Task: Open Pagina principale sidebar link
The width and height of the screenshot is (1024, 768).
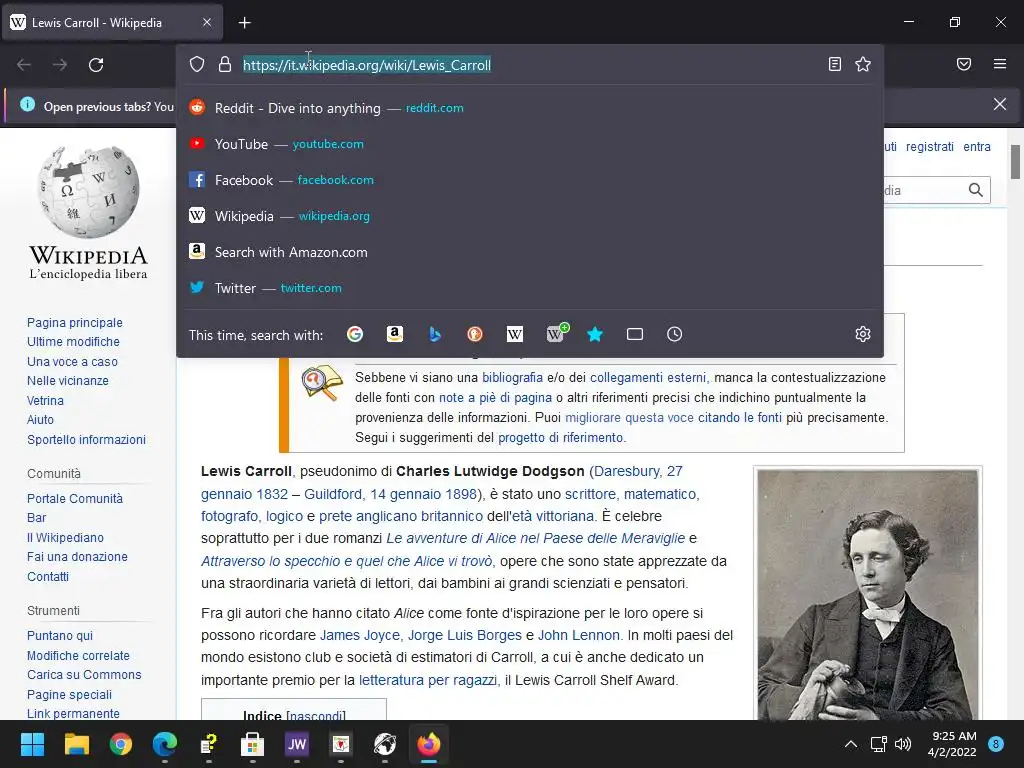Action: point(74,323)
